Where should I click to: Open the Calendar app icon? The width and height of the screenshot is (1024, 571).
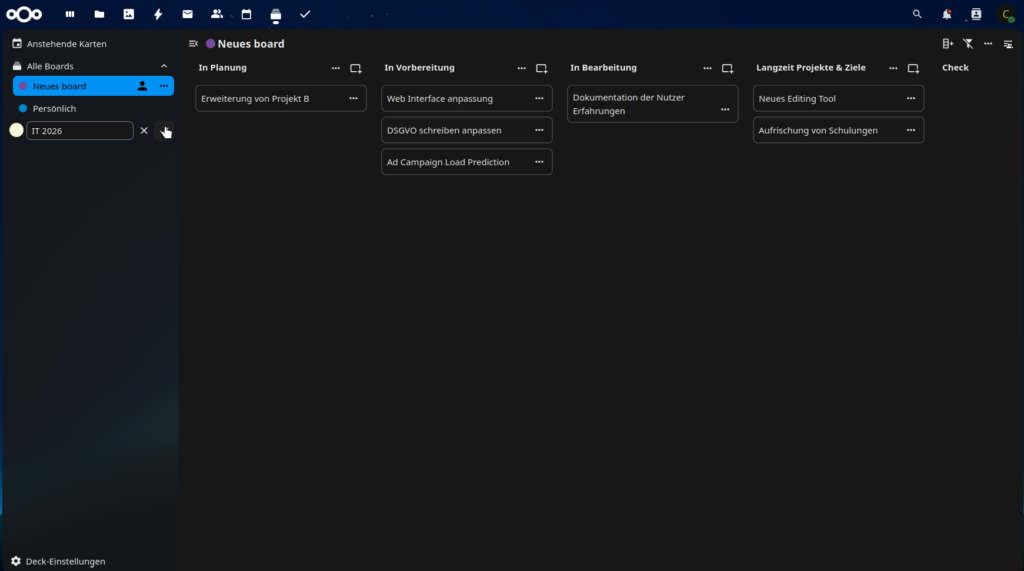(x=246, y=14)
